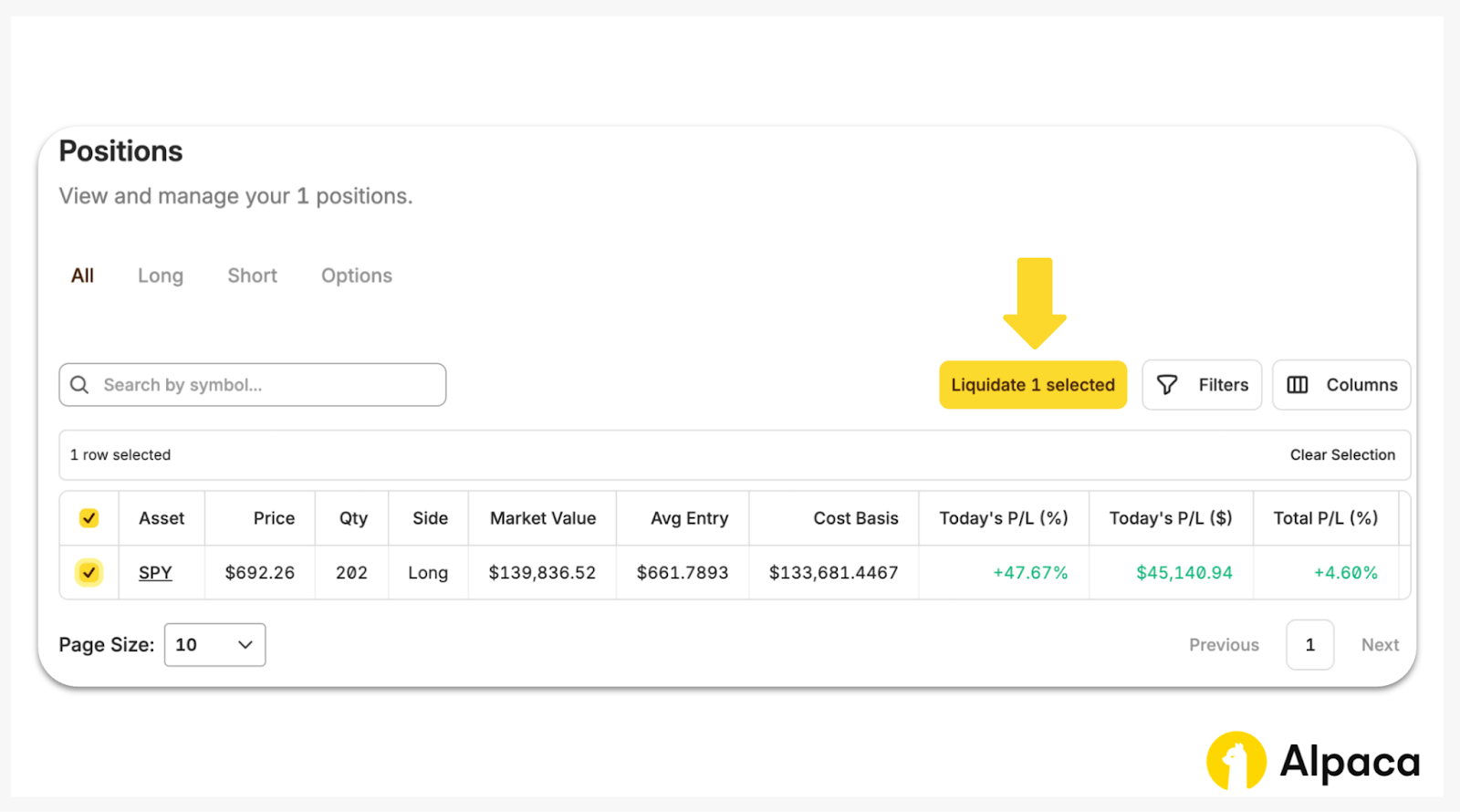Select the All positions tab
Image resolution: width=1460 pixels, height=812 pixels.
(82, 276)
